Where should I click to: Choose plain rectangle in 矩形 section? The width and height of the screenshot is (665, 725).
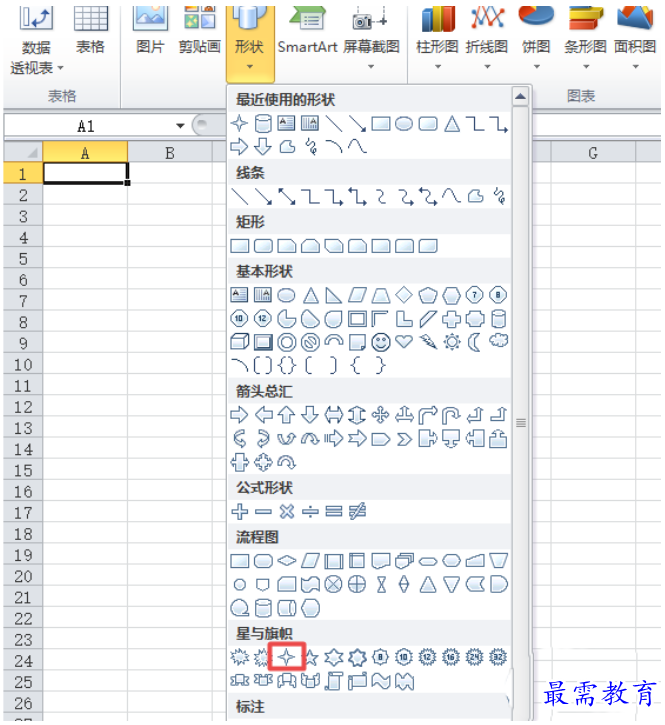[x=240, y=246]
